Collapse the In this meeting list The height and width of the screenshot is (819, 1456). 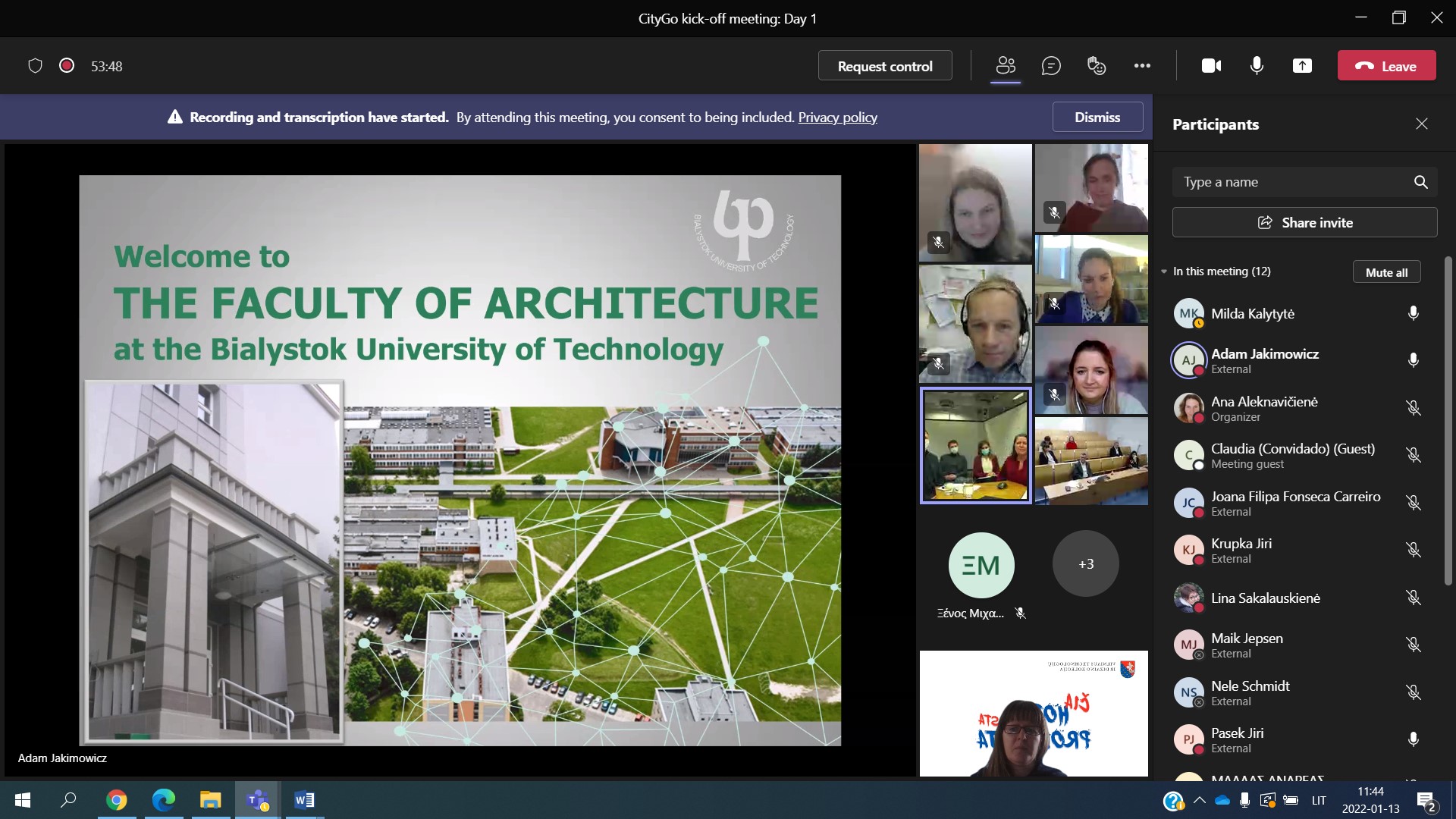point(1164,271)
